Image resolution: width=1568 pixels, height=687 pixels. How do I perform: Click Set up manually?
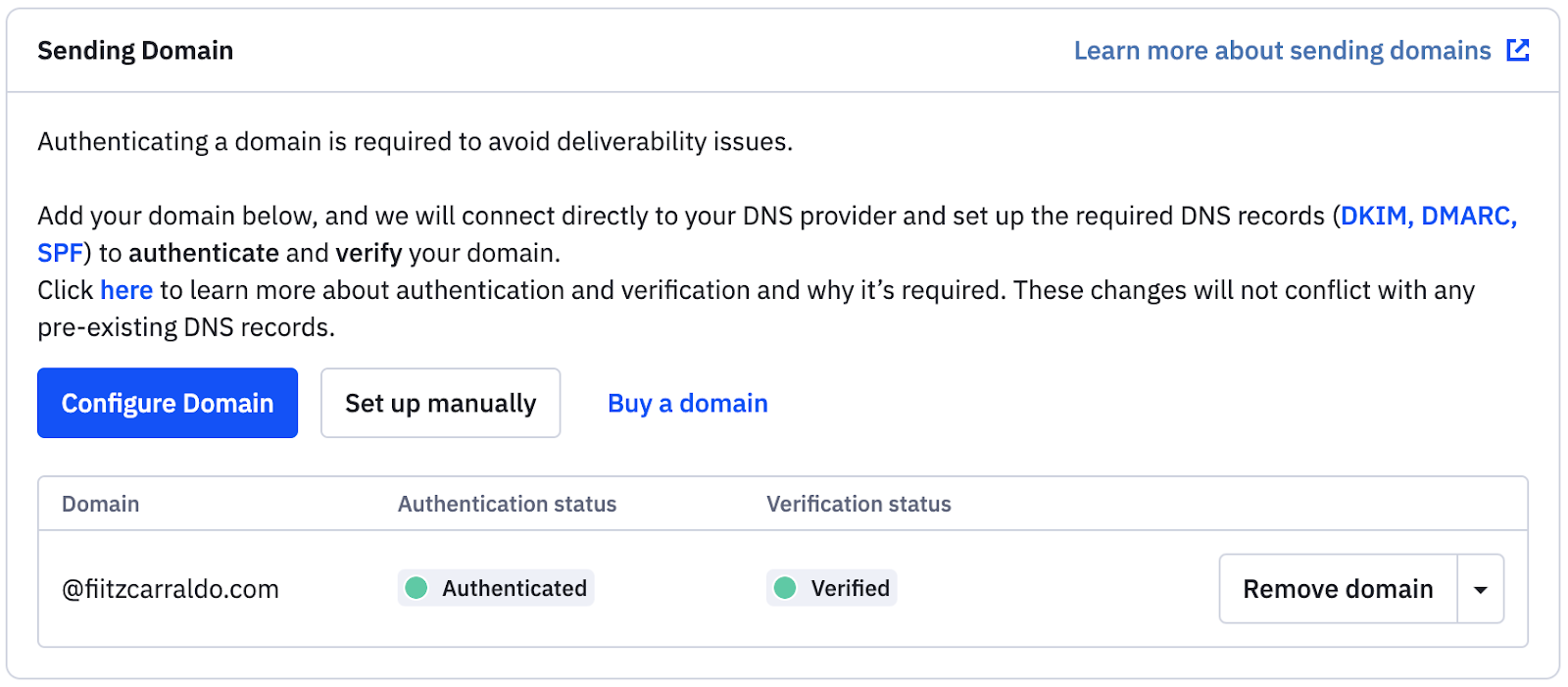(x=440, y=403)
